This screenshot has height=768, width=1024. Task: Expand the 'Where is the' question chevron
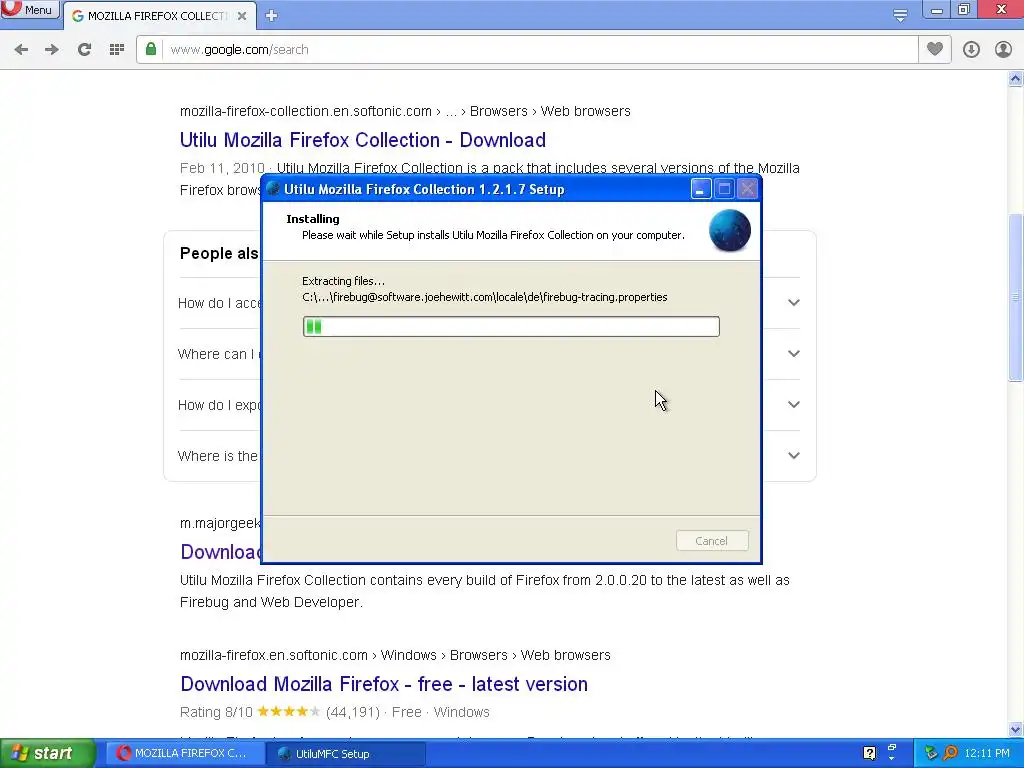tap(793, 455)
